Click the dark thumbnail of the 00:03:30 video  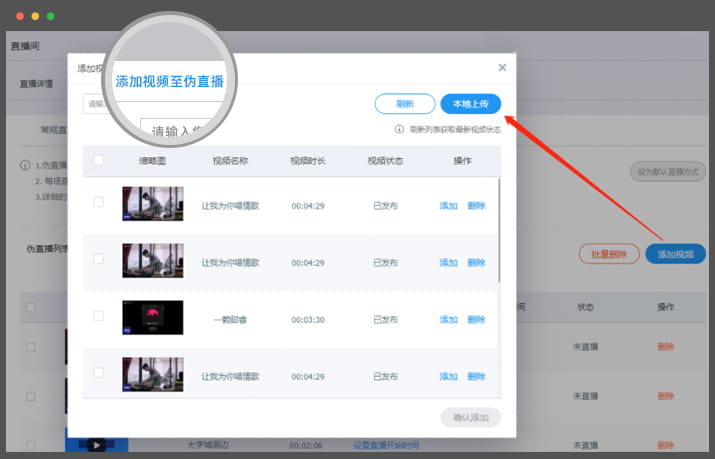[152, 317]
